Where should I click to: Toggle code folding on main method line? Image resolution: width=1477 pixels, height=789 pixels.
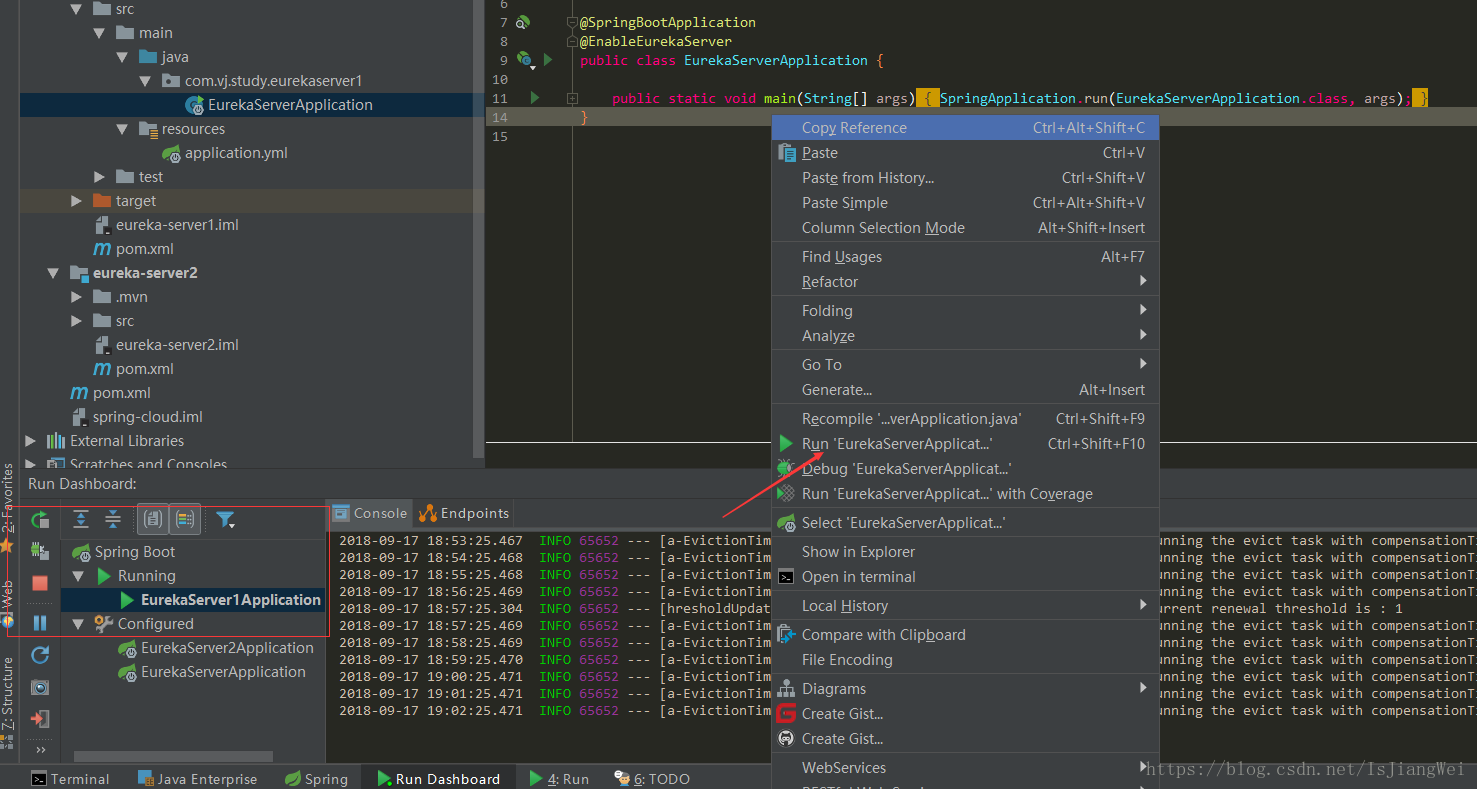pyautogui.click(x=572, y=98)
